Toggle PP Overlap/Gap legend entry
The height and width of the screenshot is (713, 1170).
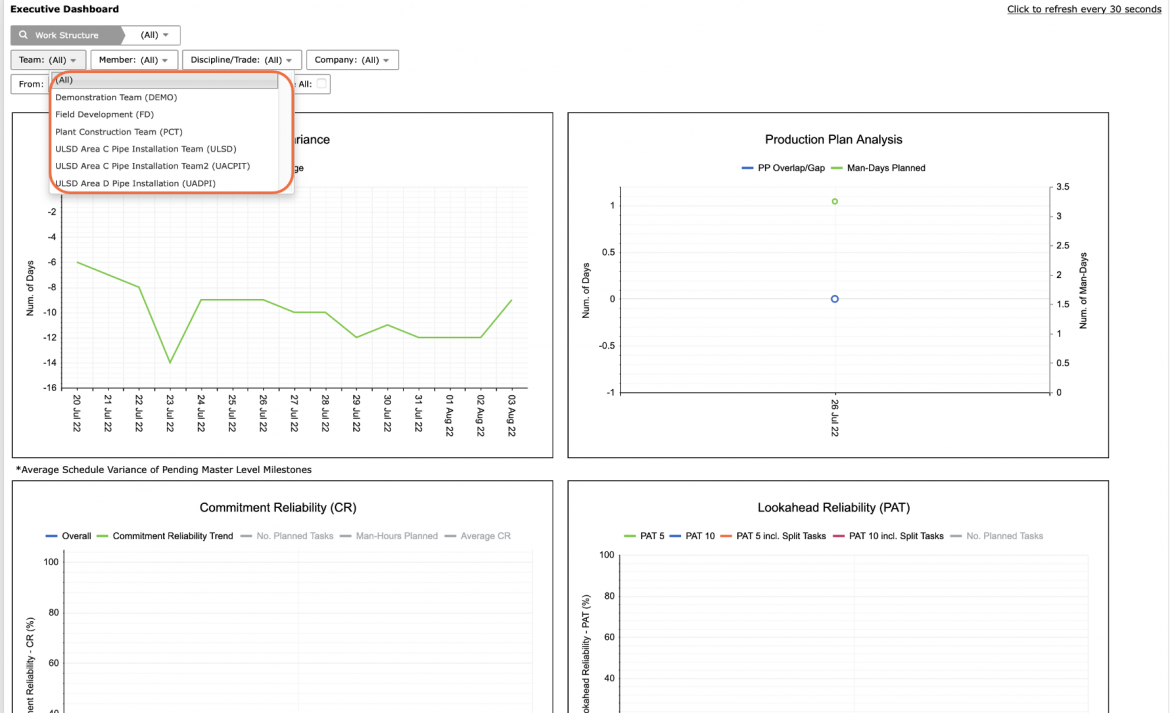coord(783,168)
